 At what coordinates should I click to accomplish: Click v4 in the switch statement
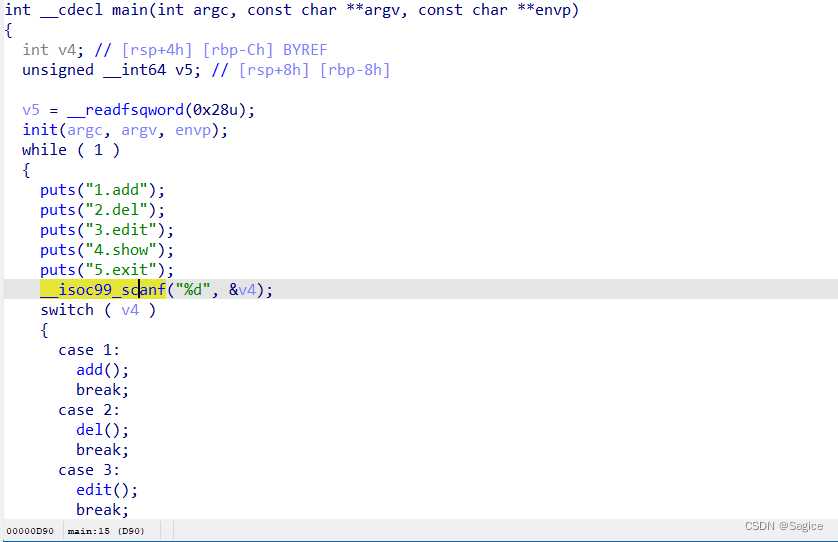(x=130, y=310)
